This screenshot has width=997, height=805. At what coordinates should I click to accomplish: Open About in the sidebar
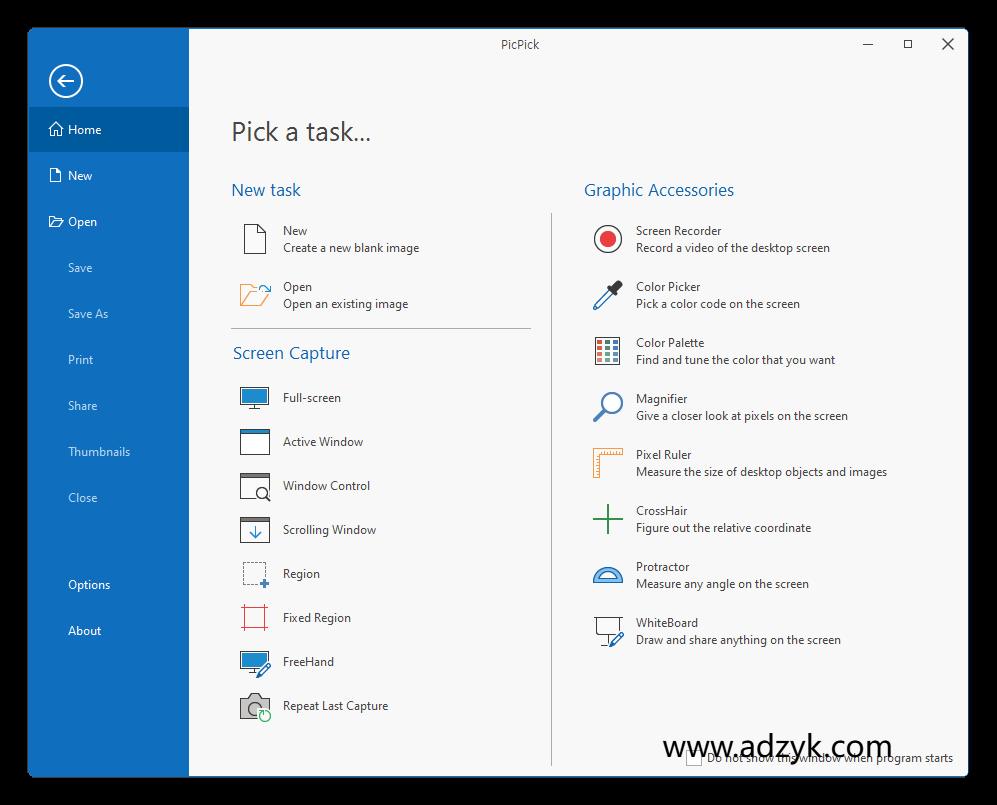tap(108, 631)
